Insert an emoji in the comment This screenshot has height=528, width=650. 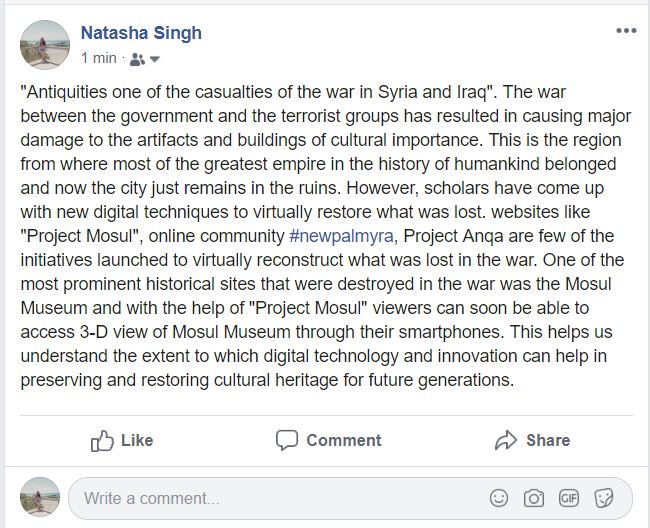[x=499, y=498]
